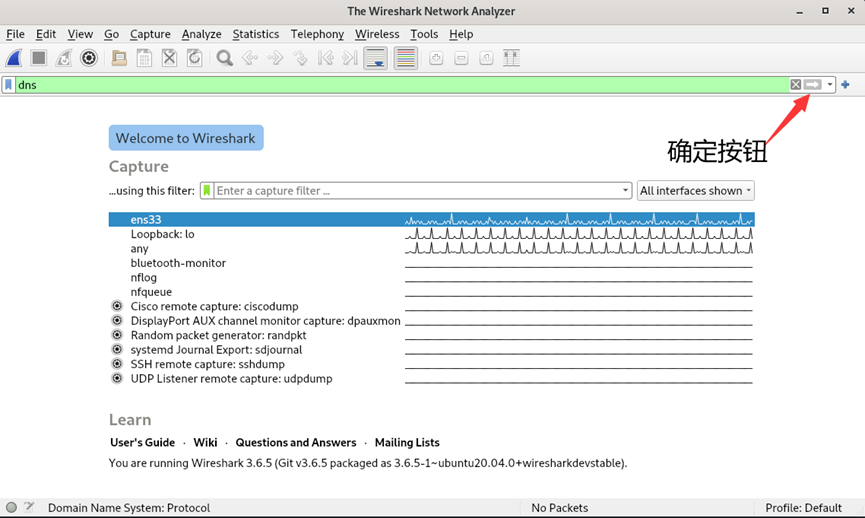This screenshot has height=518, width=865.
Task: Toggle packet list colorization
Action: 405,58
